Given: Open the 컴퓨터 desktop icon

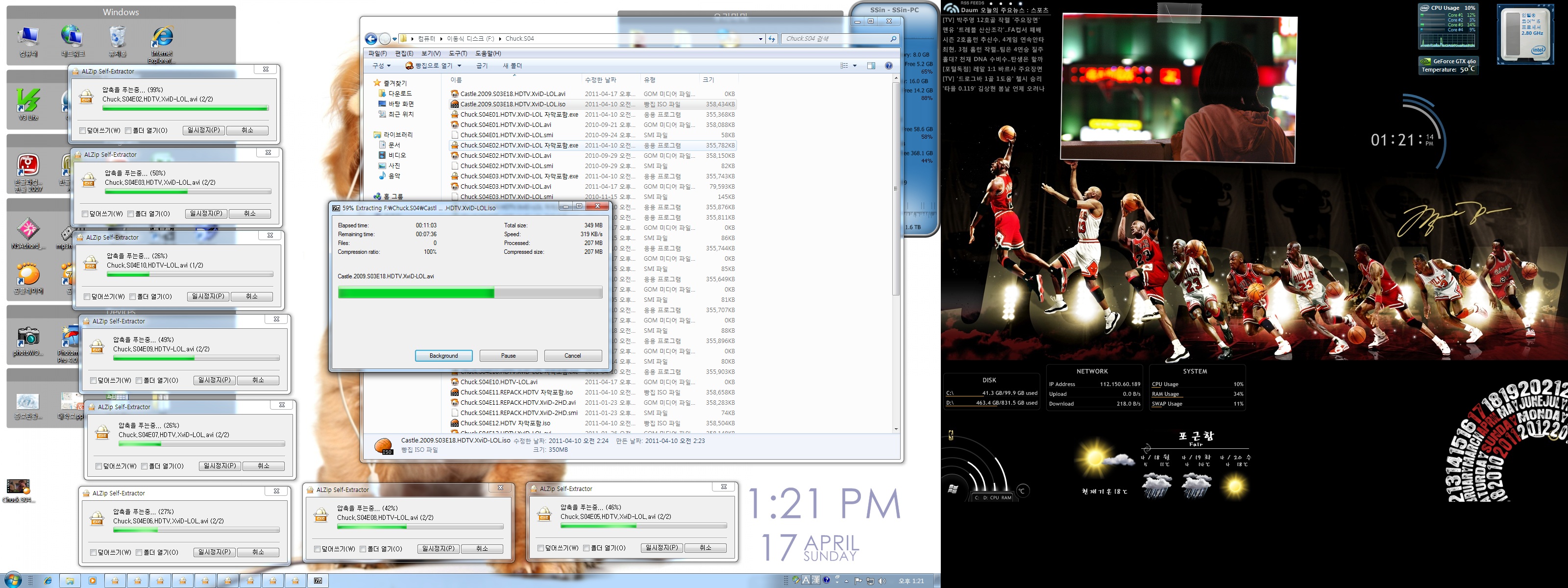Looking at the screenshot, I should (28, 41).
